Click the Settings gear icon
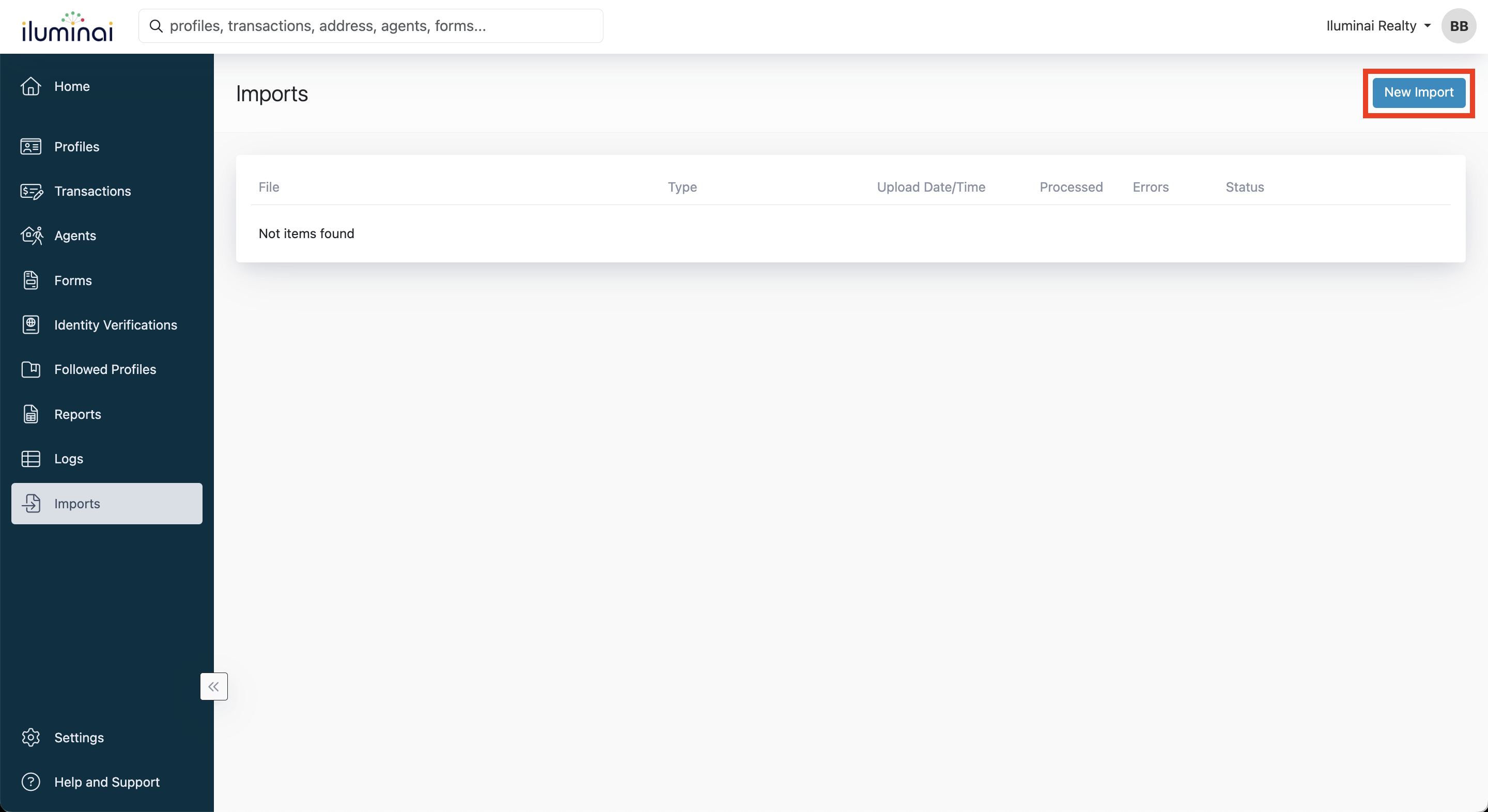This screenshot has width=1488, height=812. coord(30,738)
